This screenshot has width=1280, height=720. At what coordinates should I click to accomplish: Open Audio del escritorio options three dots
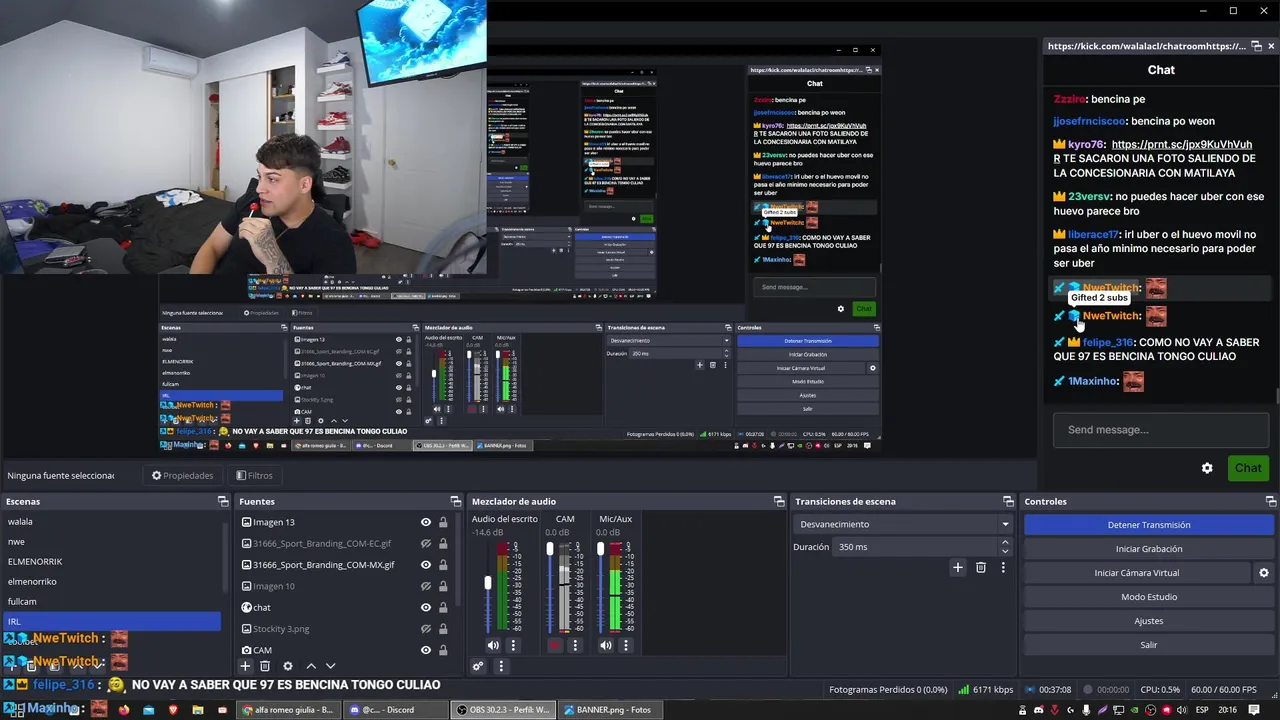513,646
